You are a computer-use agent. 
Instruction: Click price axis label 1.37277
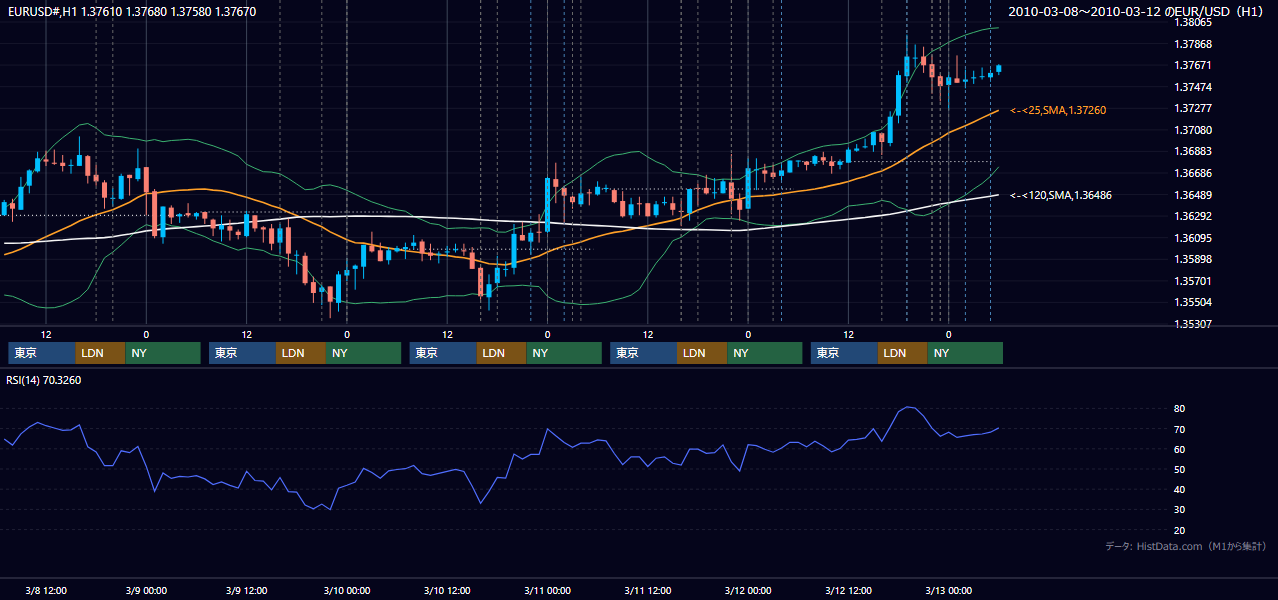click(1192, 108)
